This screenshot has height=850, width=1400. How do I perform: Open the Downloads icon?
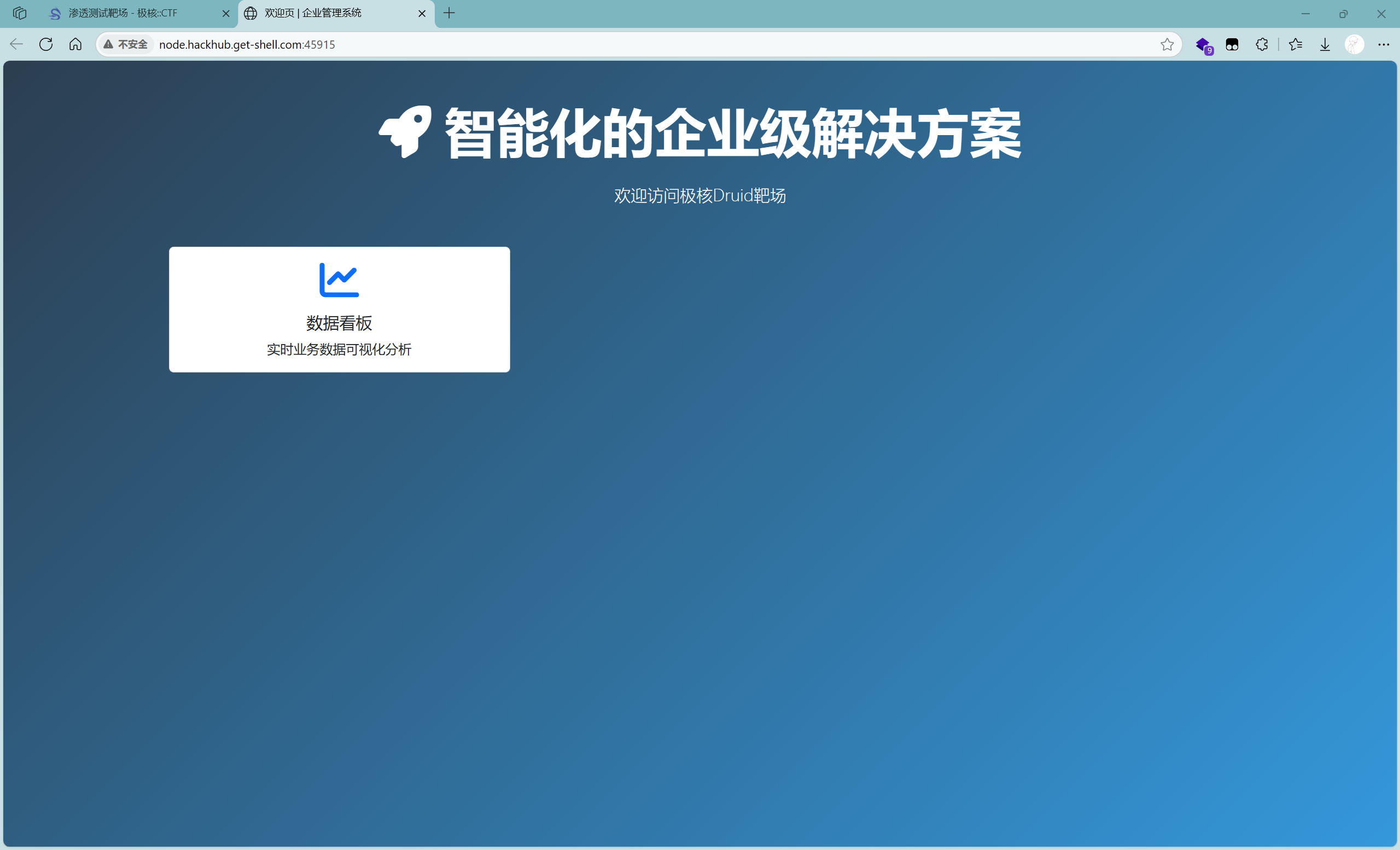1325,44
